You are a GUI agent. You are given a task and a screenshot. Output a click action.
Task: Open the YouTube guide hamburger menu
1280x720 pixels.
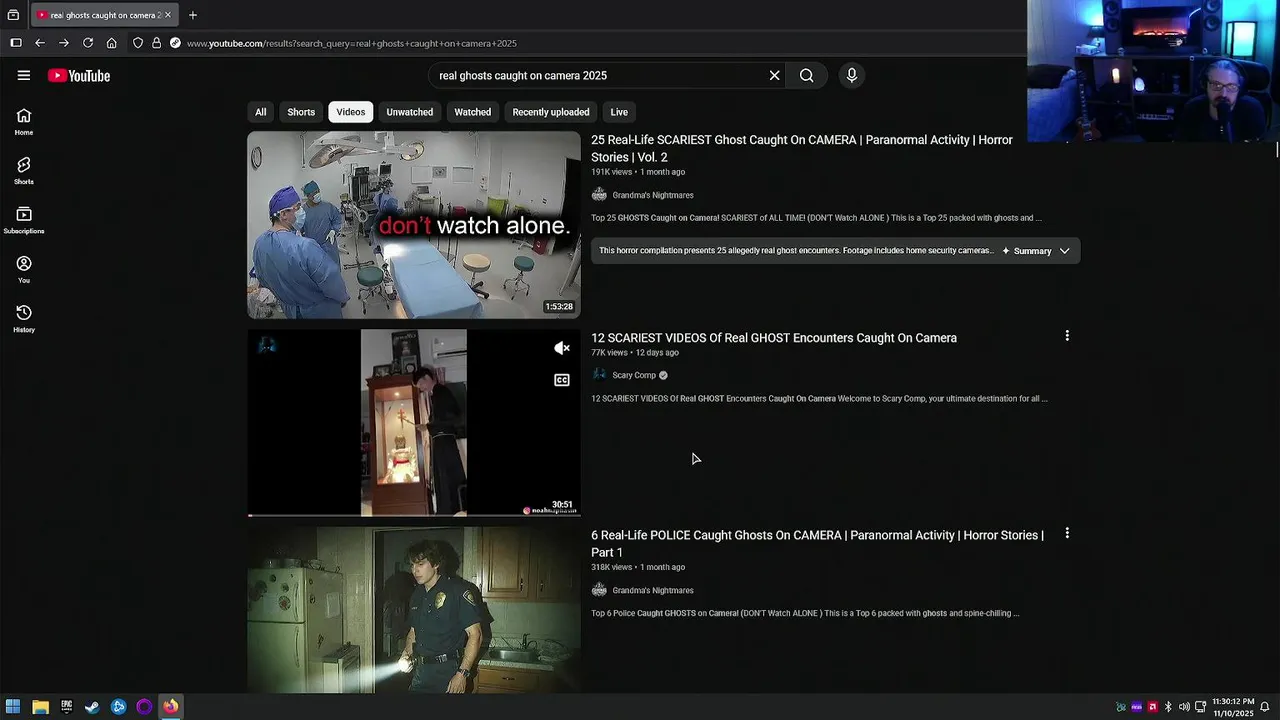(24, 75)
